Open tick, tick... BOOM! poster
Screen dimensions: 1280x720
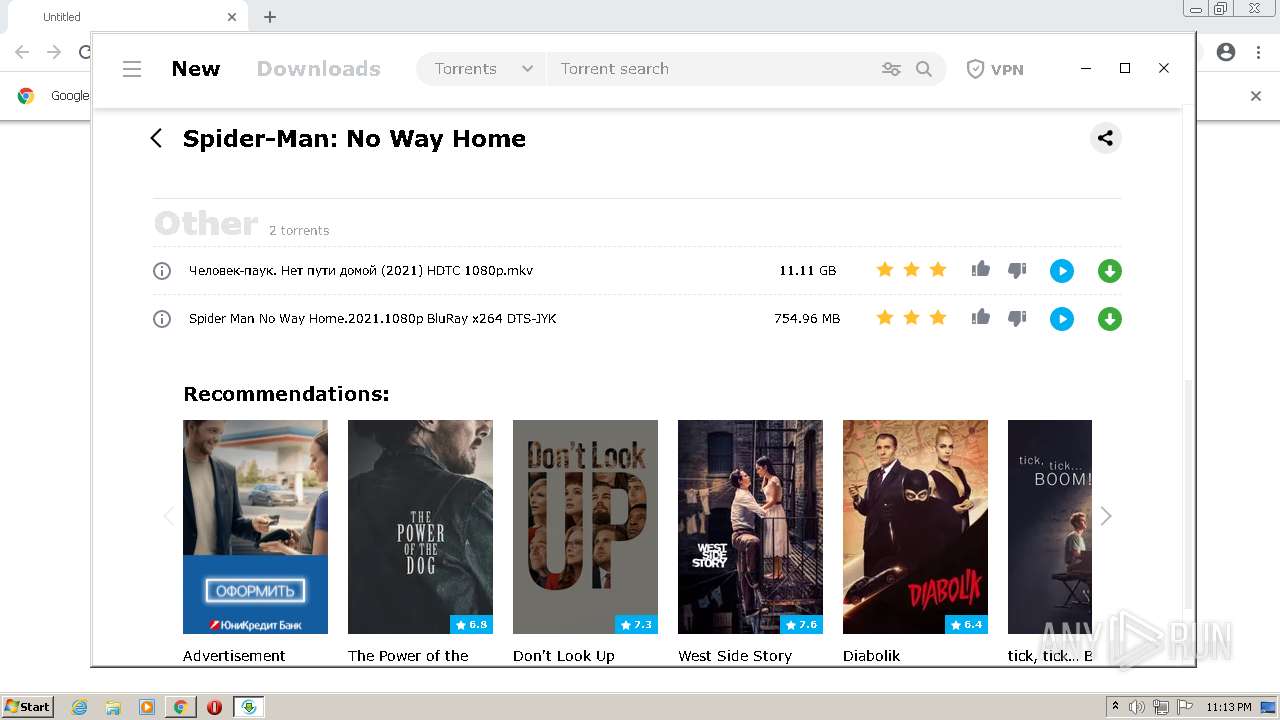pyautogui.click(x=1050, y=527)
